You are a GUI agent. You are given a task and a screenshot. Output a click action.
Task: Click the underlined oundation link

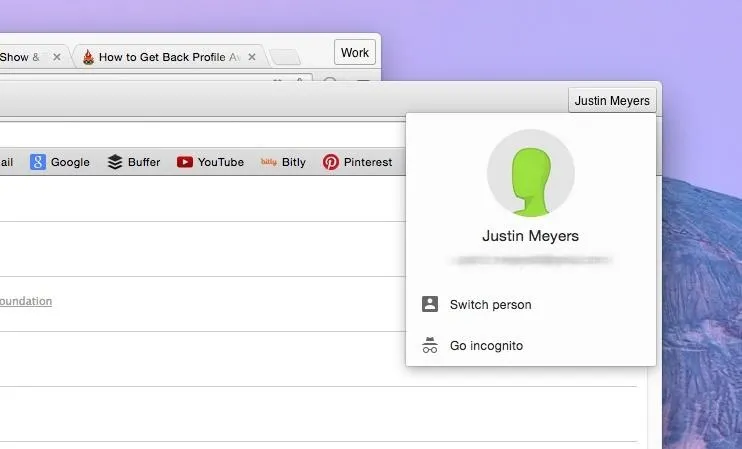click(26, 301)
